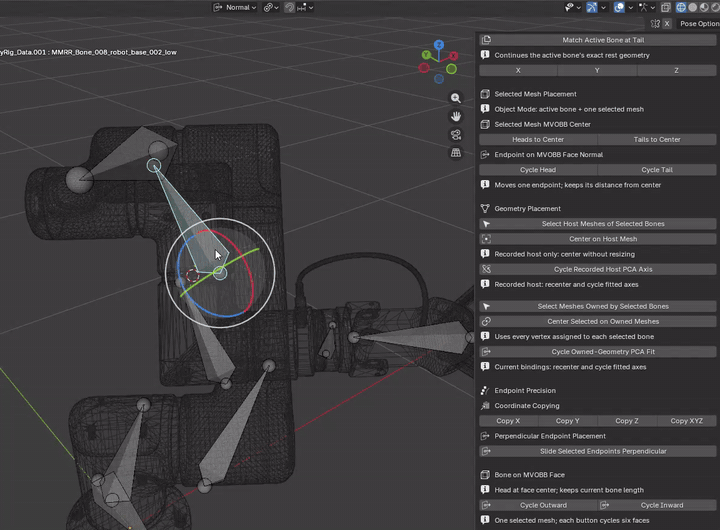The image size is (720, 530).
Task: Click Copy Y button
Action: point(568,421)
